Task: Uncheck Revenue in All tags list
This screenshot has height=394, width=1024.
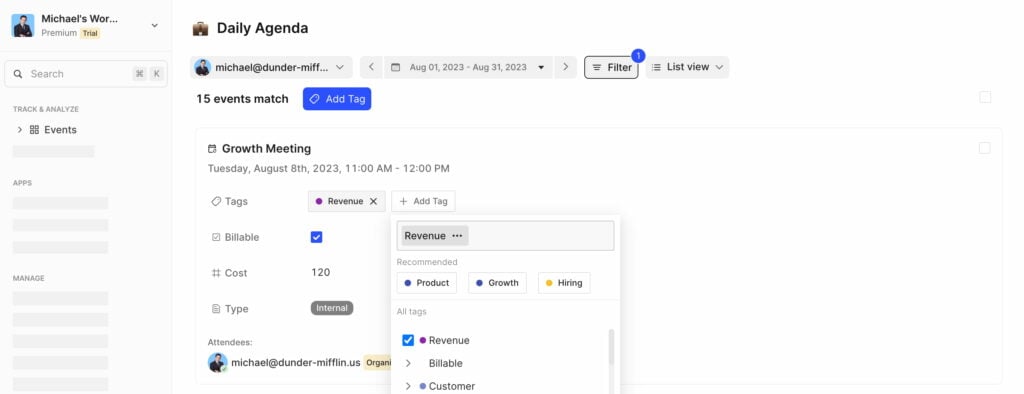Action: (408, 340)
